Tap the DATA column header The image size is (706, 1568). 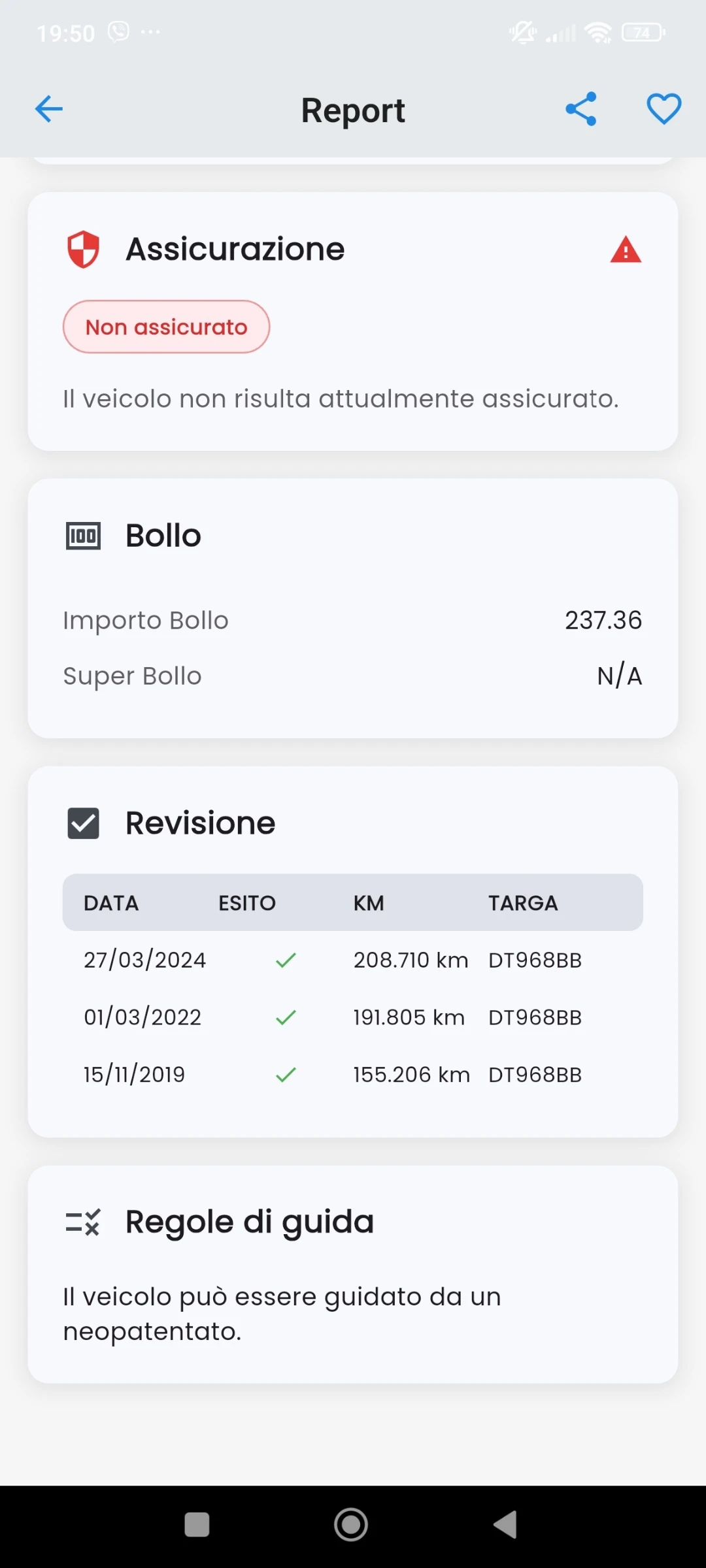[x=111, y=903]
